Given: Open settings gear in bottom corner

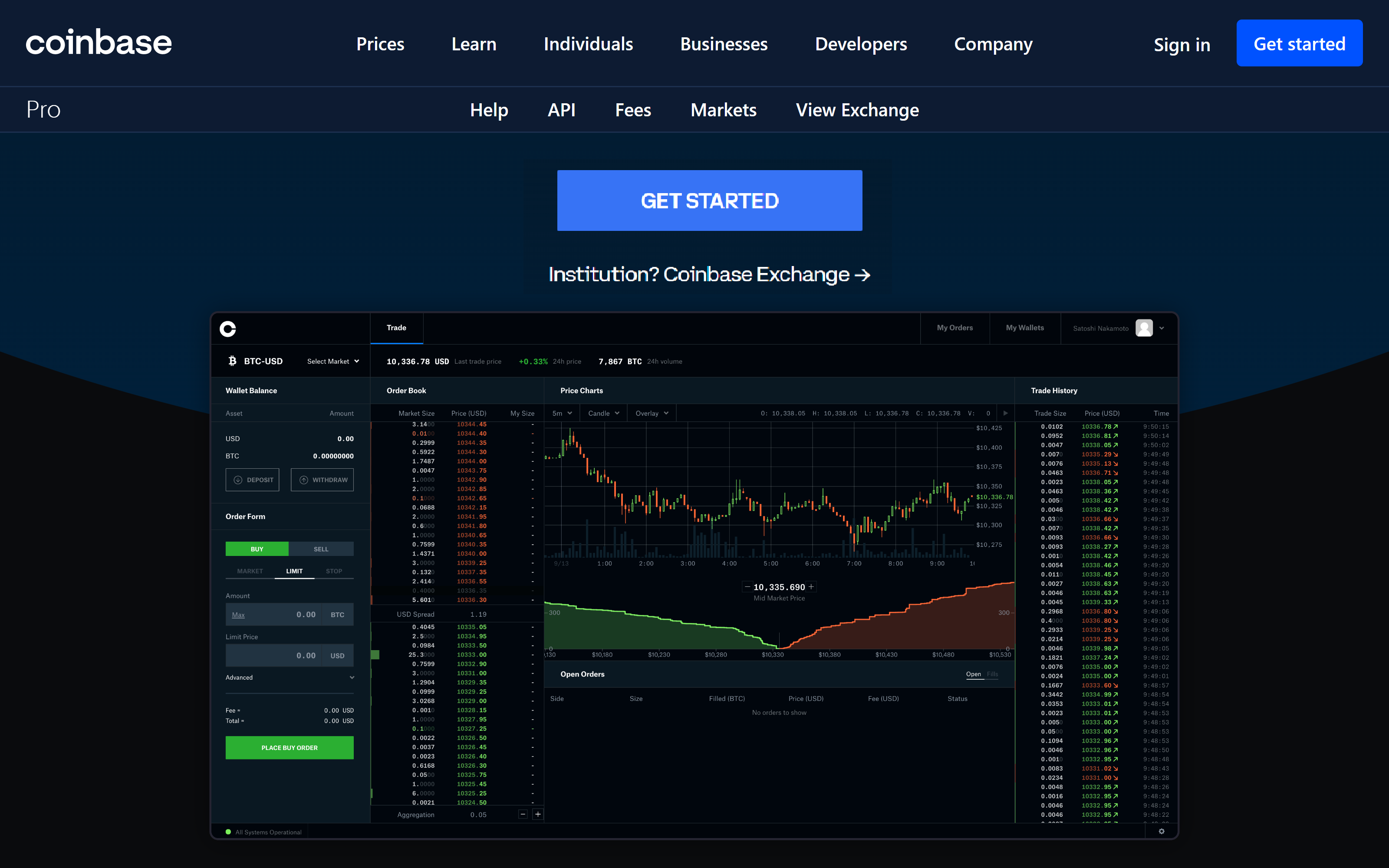Looking at the screenshot, I should [1161, 831].
